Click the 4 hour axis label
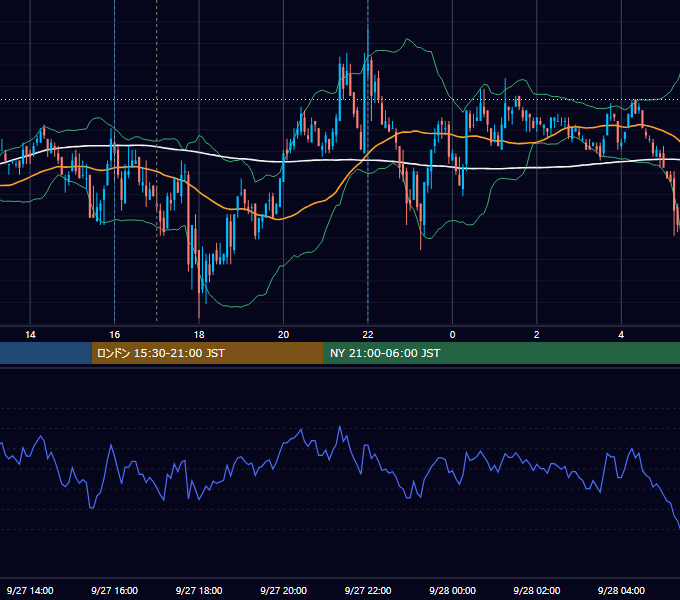Image resolution: width=680 pixels, height=600 pixels. coord(621,335)
